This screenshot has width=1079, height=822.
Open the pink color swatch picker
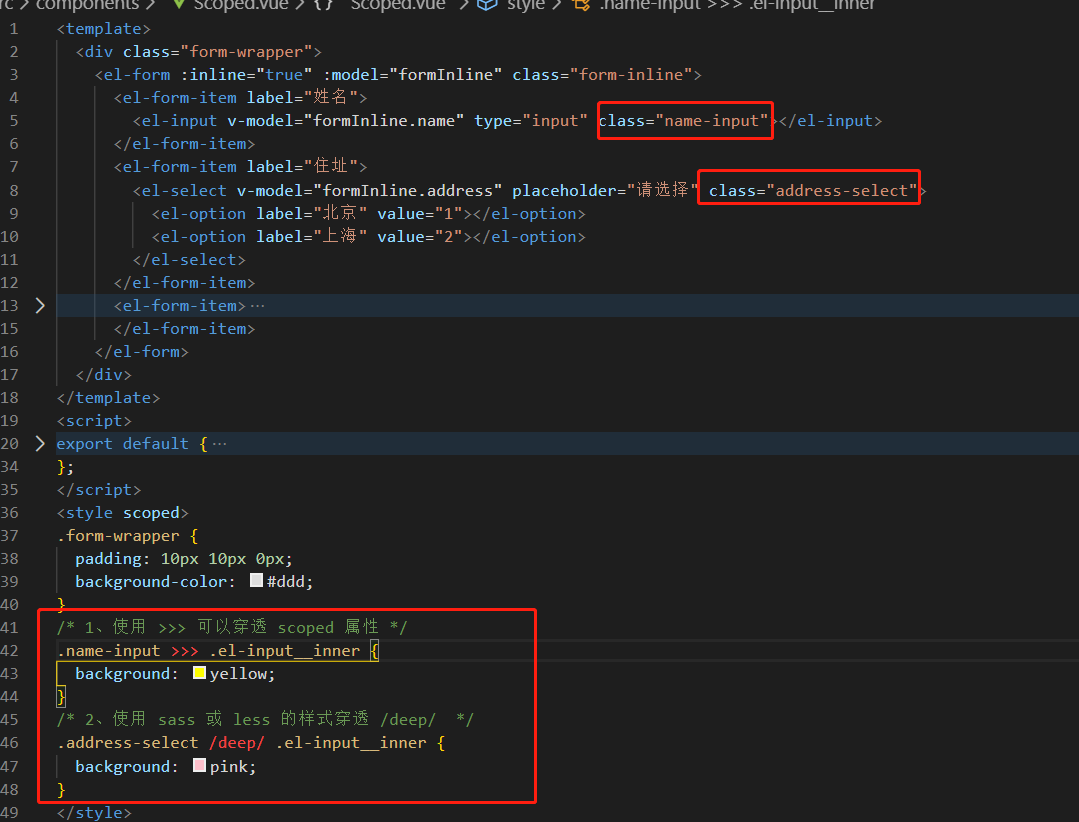point(200,765)
